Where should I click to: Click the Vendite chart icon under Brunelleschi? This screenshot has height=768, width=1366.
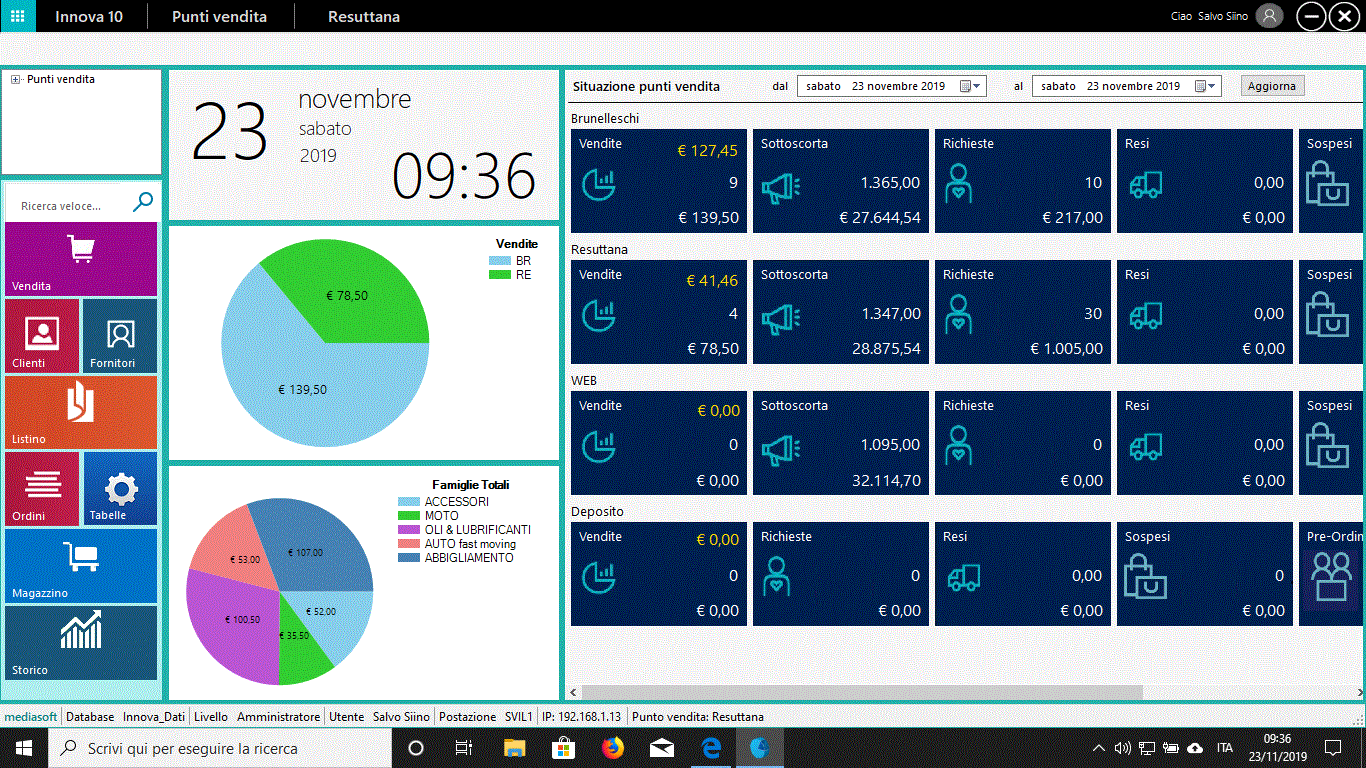[x=599, y=185]
